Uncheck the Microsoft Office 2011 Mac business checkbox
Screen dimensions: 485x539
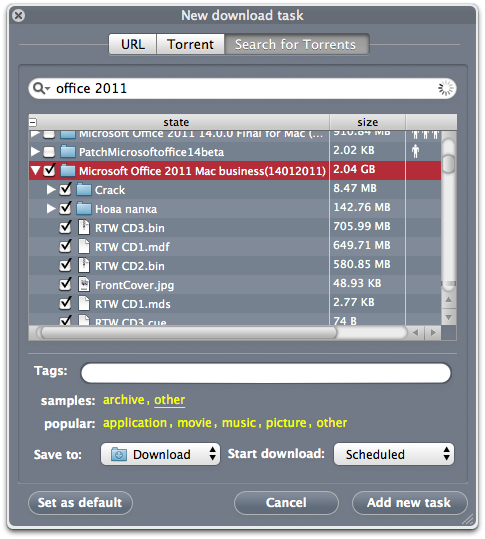pyautogui.click(x=49, y=170)
